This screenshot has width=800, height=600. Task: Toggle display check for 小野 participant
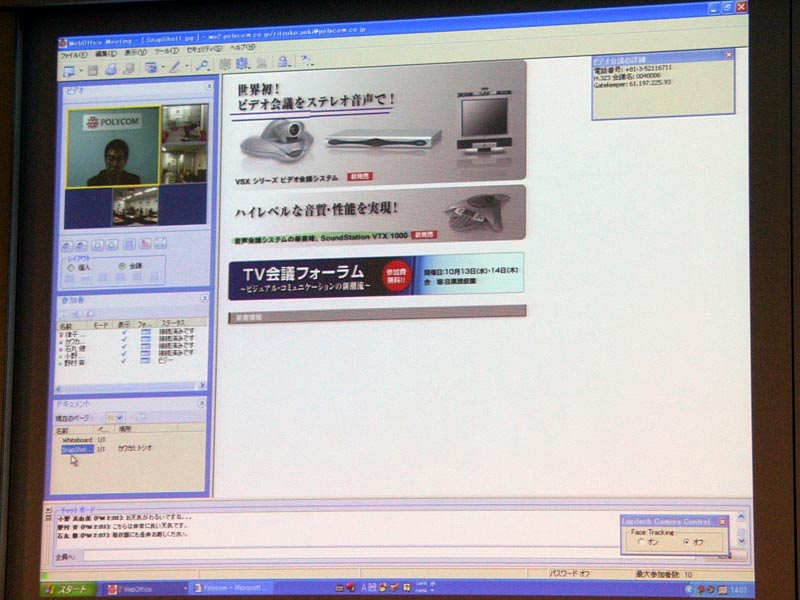(x=124, y=354)
